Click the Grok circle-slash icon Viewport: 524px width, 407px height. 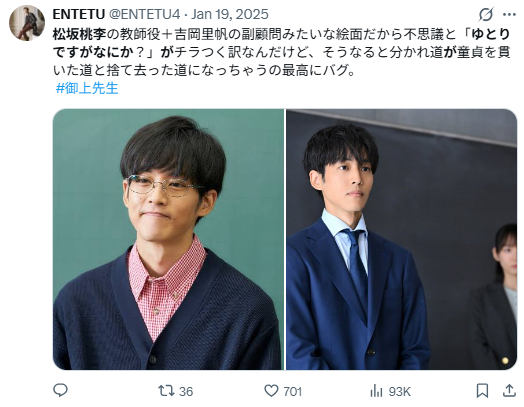tap(486, 14)
